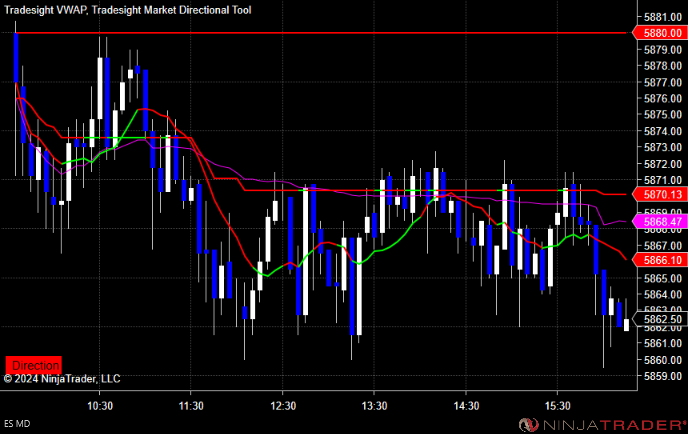This screenshot has width=688, height=434.
Task: Click the NinjaTrader logo icon
Action: pos(528,424)
